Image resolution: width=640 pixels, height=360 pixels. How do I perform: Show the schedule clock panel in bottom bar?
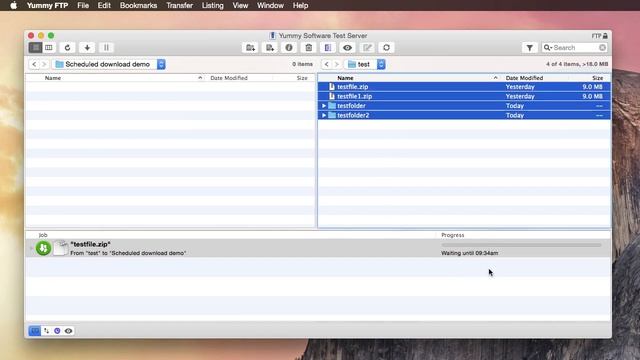[x=57, y=331]
